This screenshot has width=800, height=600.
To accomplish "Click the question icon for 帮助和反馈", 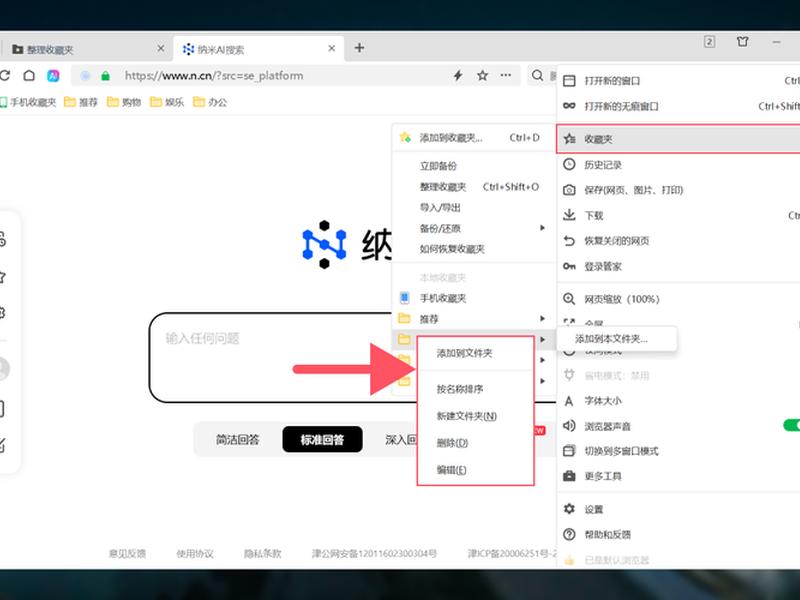I will click(569, 534).
